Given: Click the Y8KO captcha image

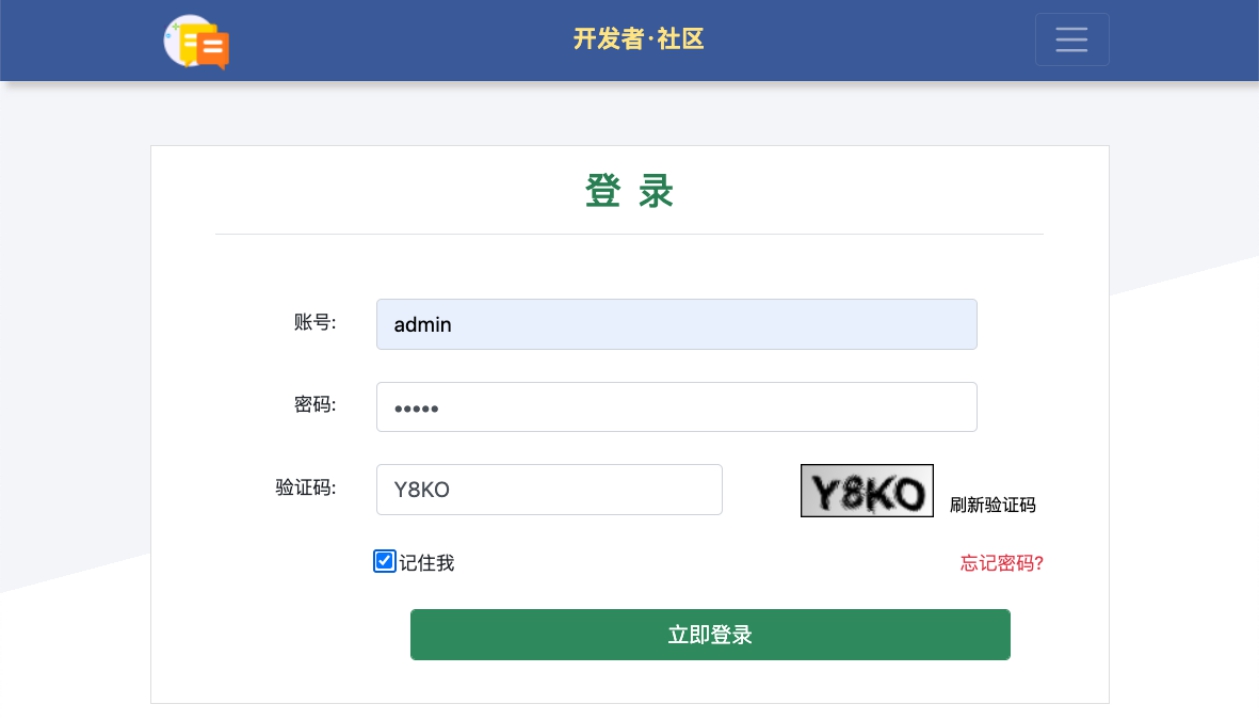Looking at the screenshot, I should (x=867, y=491).
